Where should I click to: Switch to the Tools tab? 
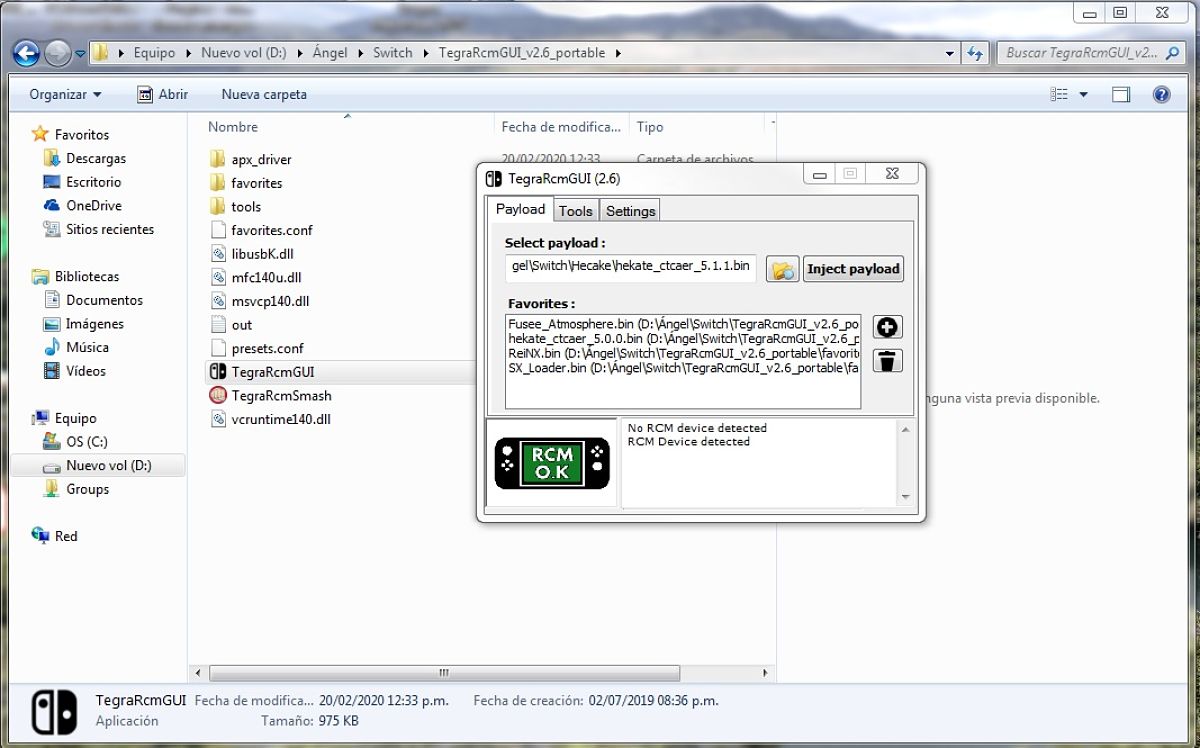tap(575, 210)
